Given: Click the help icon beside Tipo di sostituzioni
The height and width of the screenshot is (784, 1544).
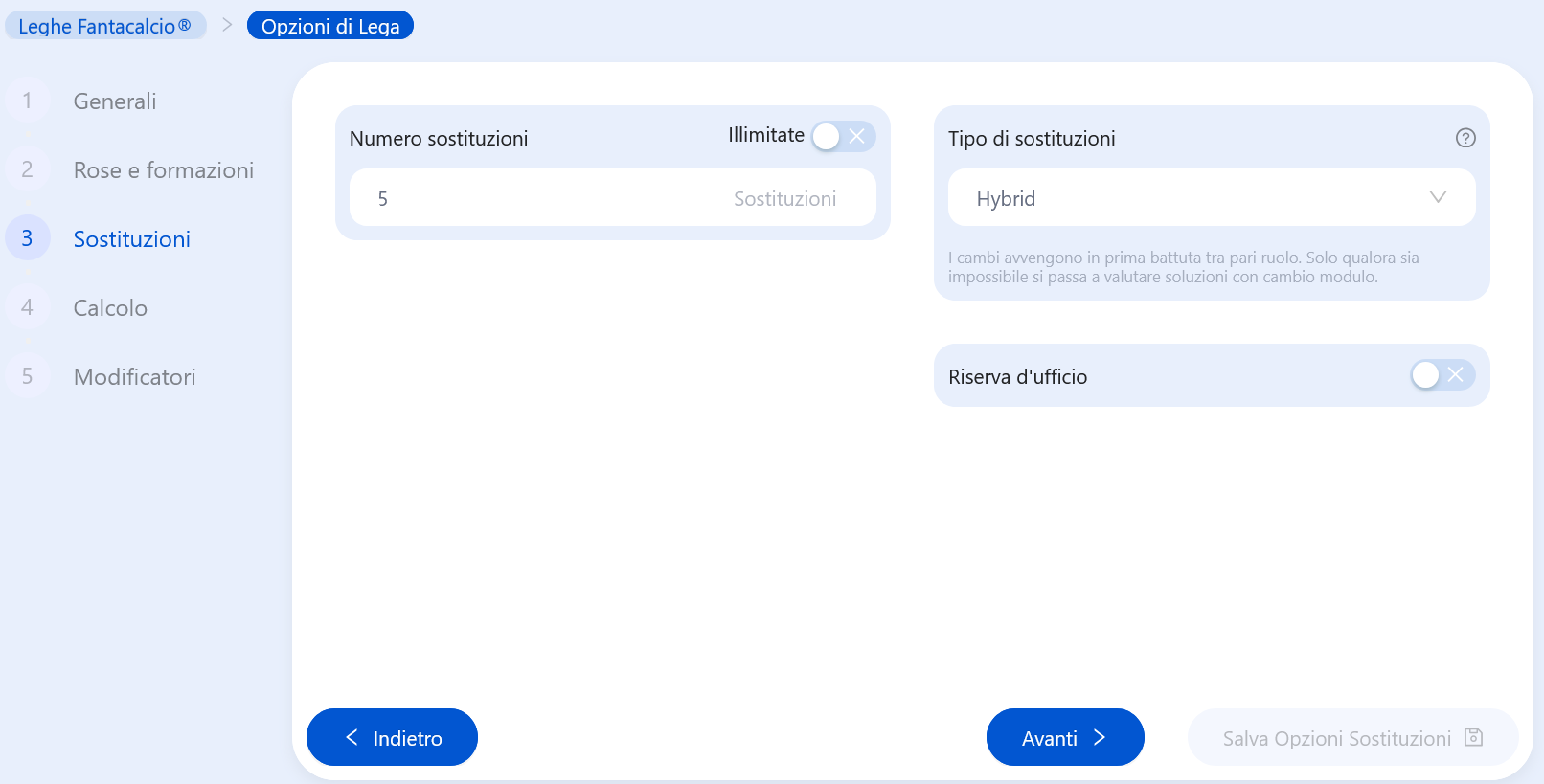Looking at the screenshot, I should 1465,138.
